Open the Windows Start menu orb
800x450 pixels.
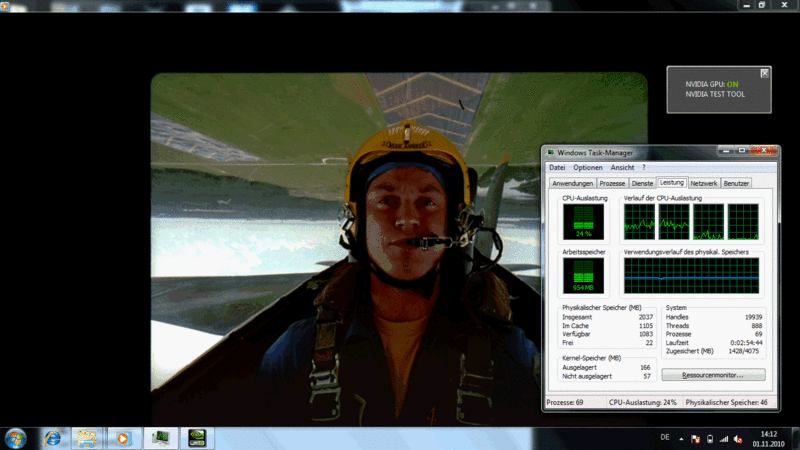(x=16, y=439)
